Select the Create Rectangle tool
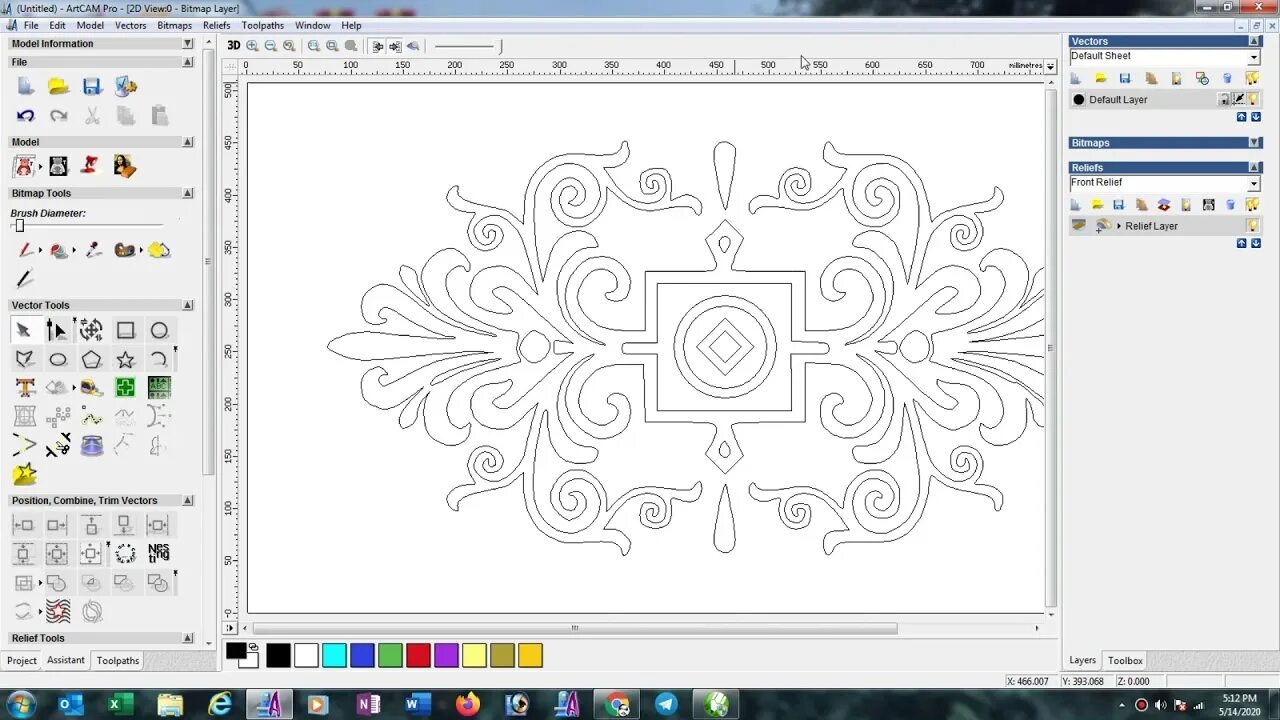1280x720 pixels. point(125,330)
